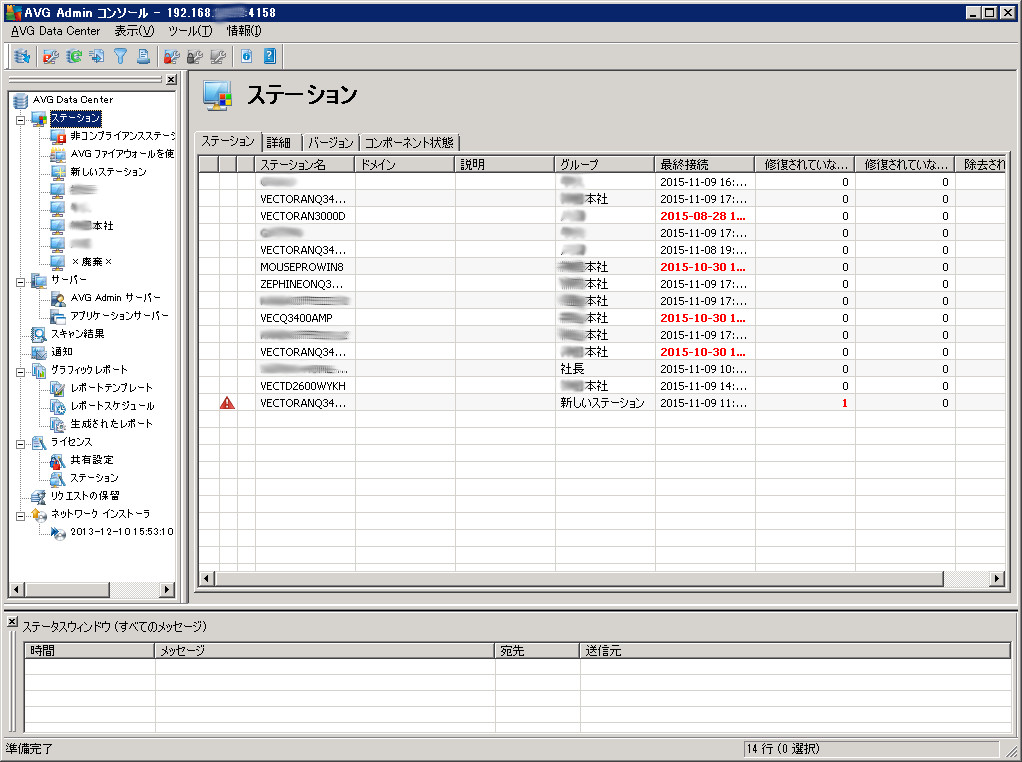The image size is (1022, 762).
Task: Select 共有設定 under ライセンス
Action: [x=92, y=460]
